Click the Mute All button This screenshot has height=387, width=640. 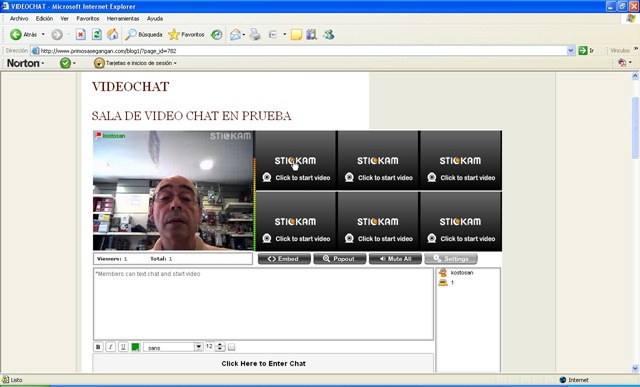(x=395, y=259)
